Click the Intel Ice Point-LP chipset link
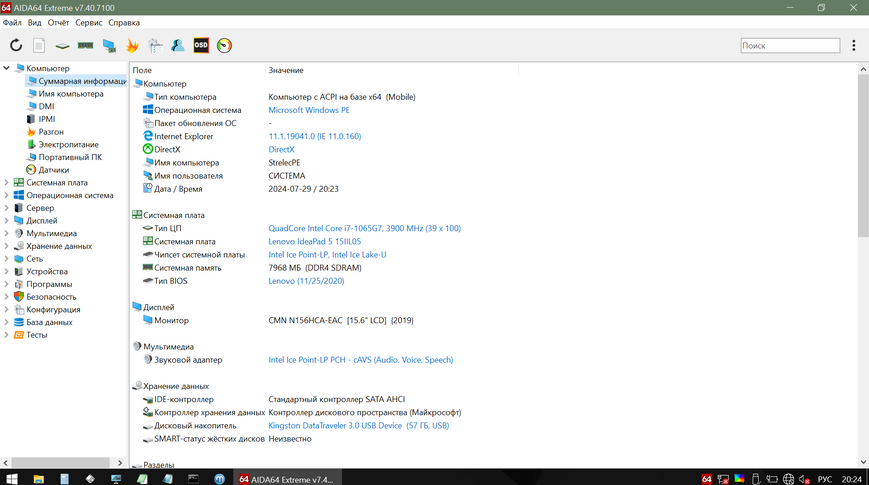 (327, 255)
